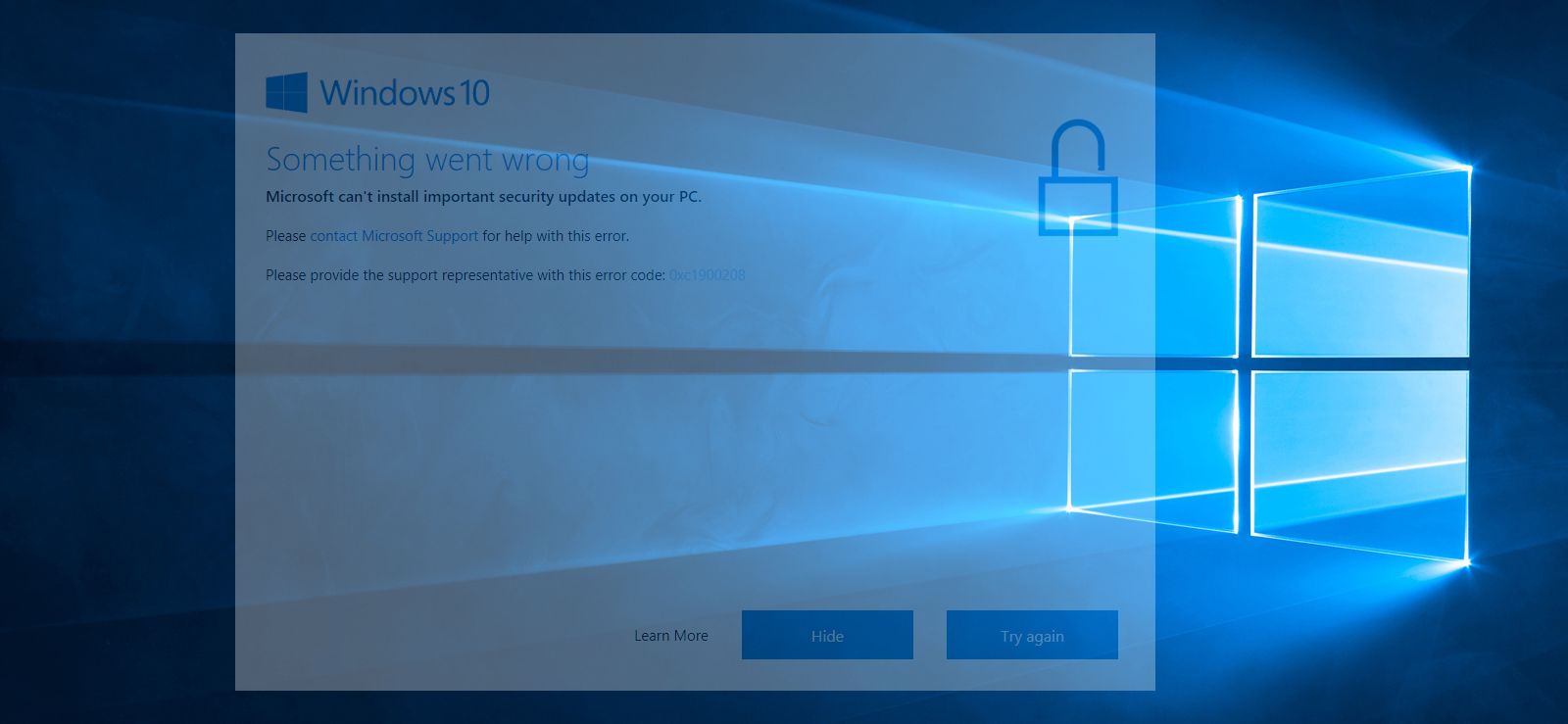The width and height of the screenshot is (1568, 724).
Task: Click the error code 0xc1900208
Action: point(708,275)
